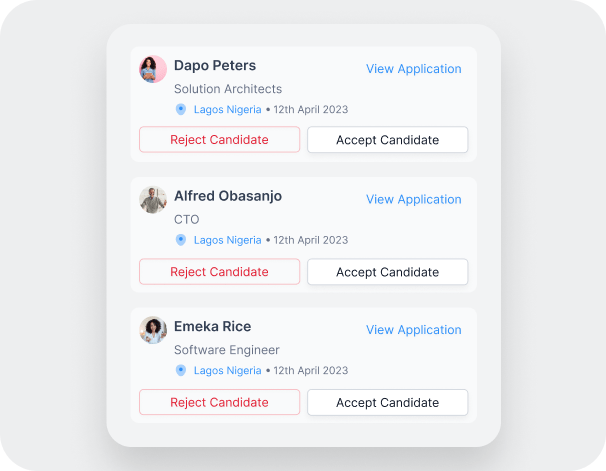The height and width of the screenshot is (471, 606).
Task: Reject Candidate Alfred Obasanjo
Action: (x=220, y=272)
